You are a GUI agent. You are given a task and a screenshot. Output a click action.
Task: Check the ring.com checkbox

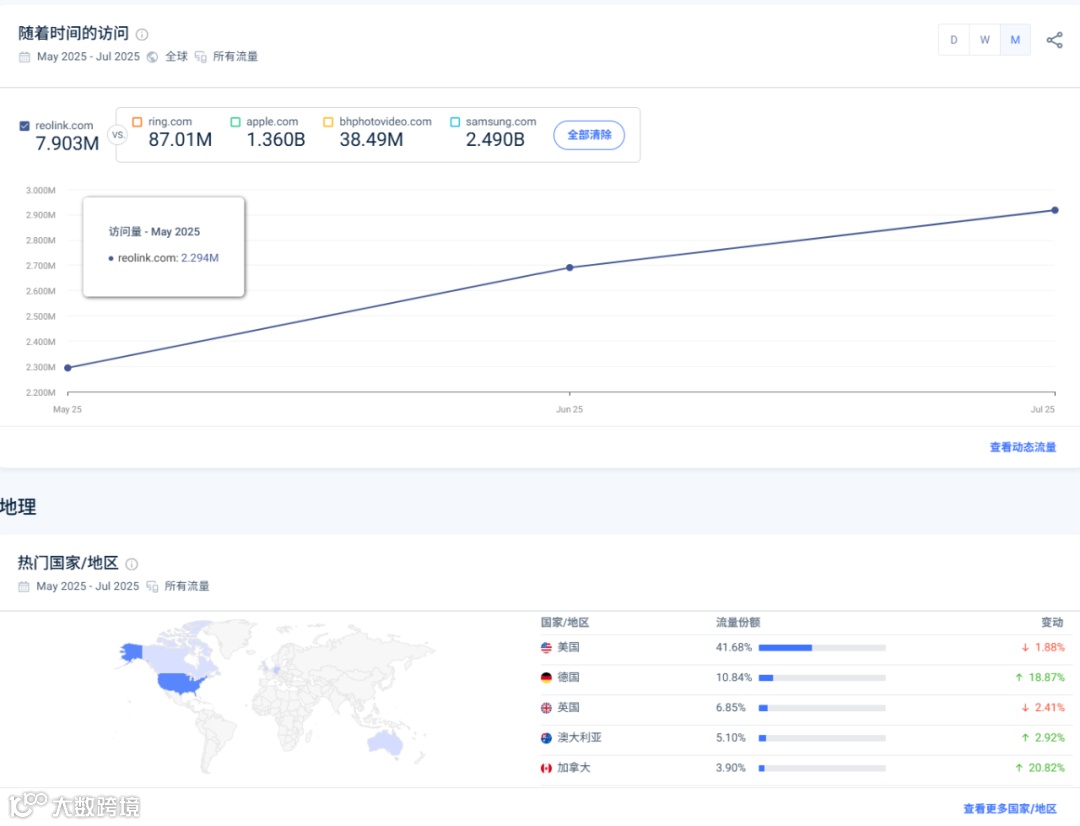tap(137, 122)
